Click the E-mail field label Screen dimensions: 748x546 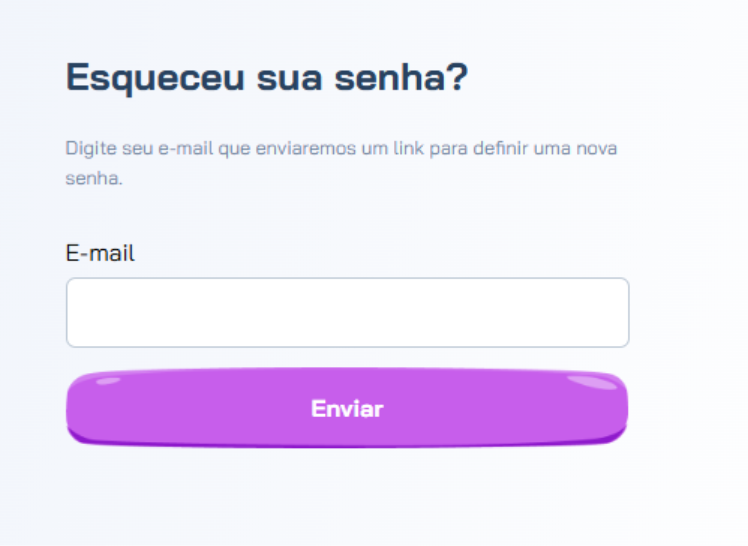100,253
